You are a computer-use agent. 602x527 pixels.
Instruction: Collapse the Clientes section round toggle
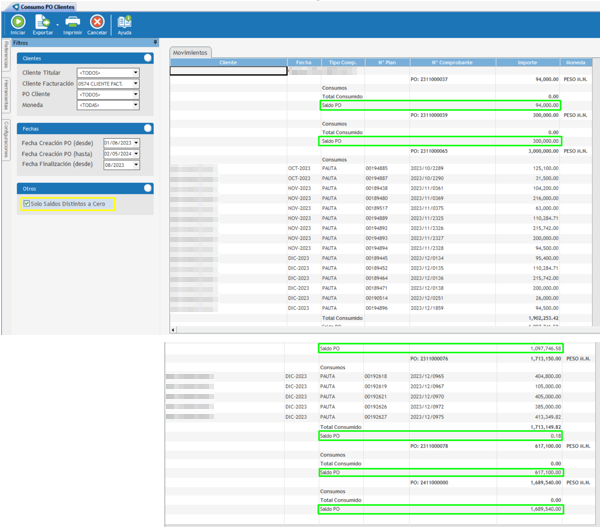coord(148,59)
